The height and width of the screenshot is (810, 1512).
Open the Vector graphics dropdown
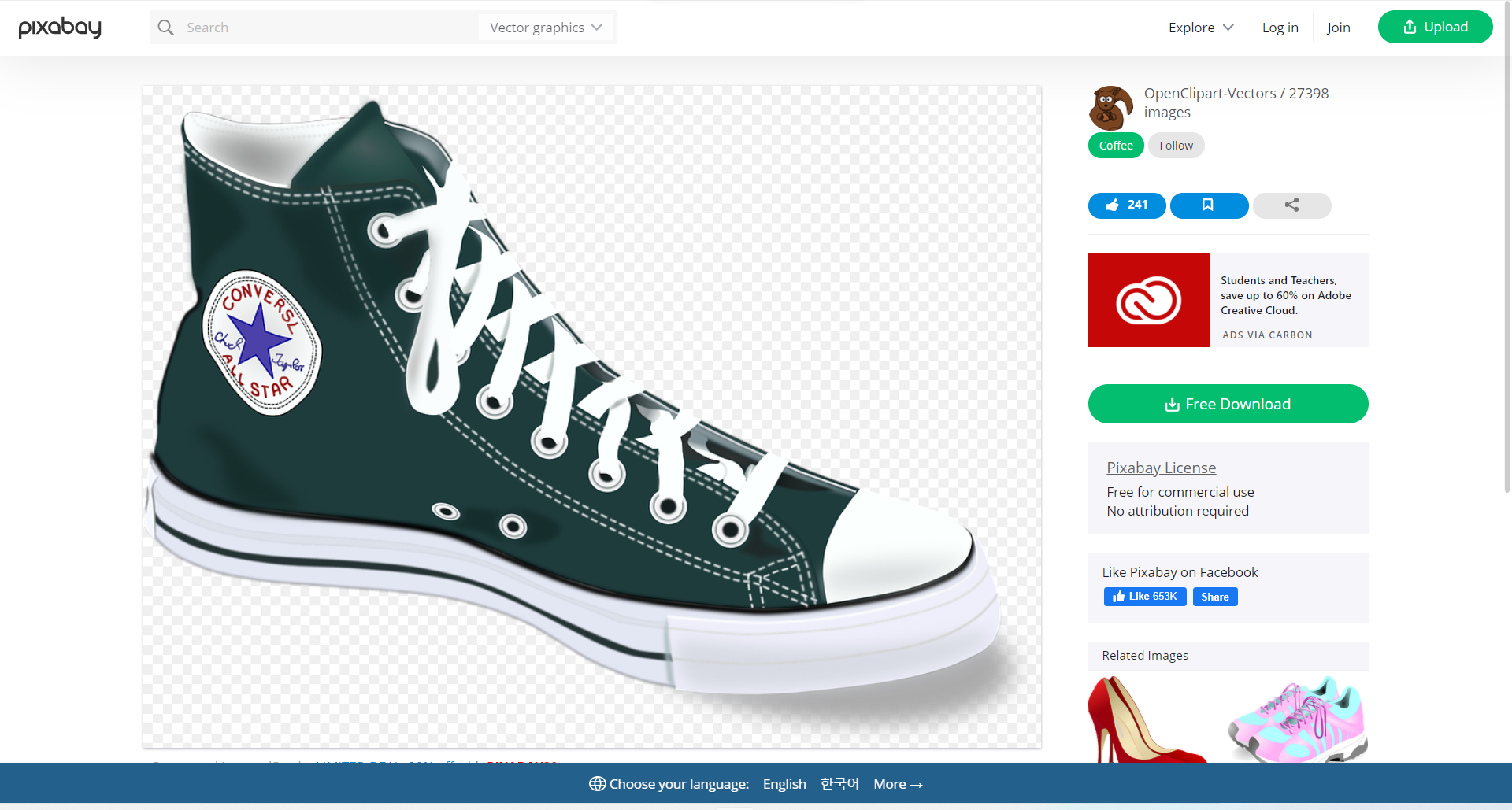(x=546, y=28)
